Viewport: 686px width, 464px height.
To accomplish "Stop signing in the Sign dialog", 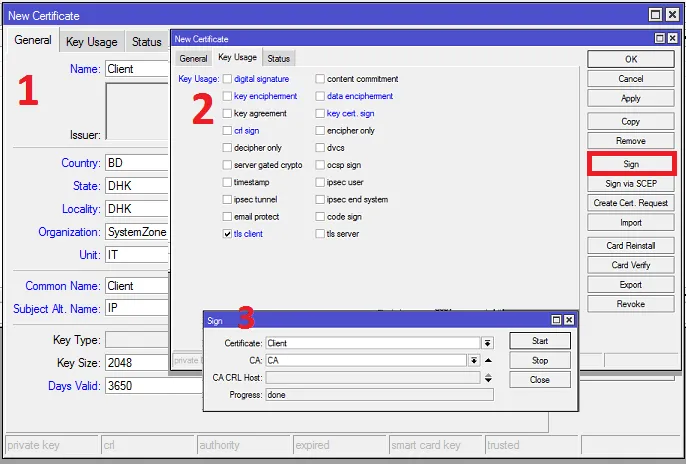I will (x=540, y=360).
